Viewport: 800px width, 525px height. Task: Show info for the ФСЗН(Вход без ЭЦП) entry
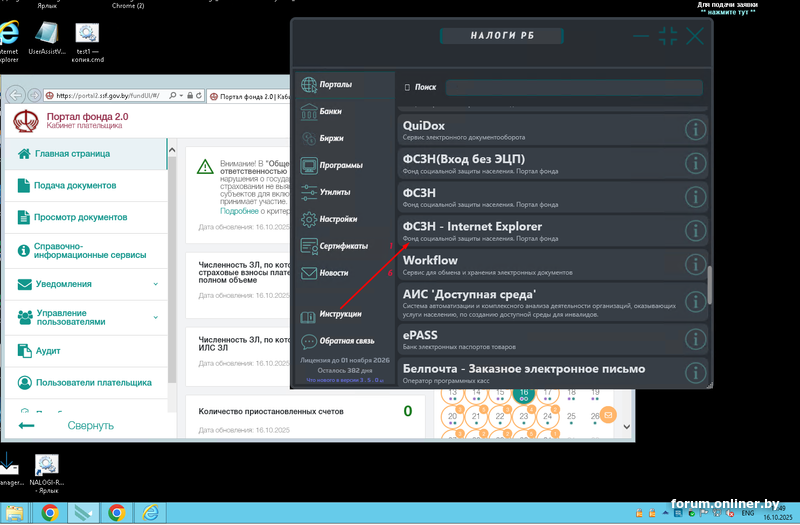coord(695,164)
